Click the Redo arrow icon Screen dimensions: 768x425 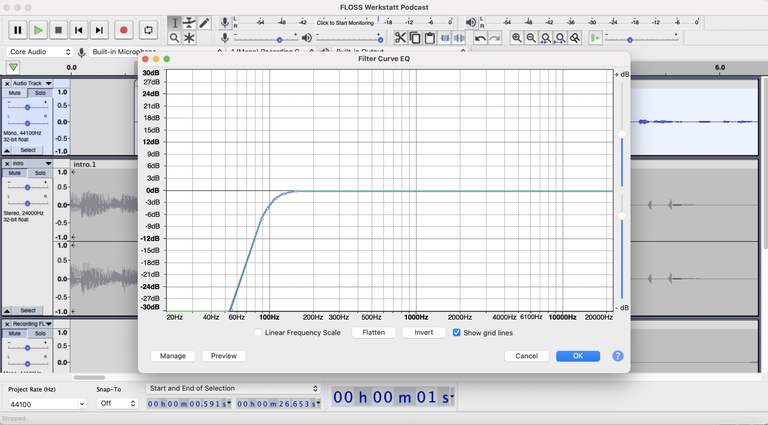(495, 39)
